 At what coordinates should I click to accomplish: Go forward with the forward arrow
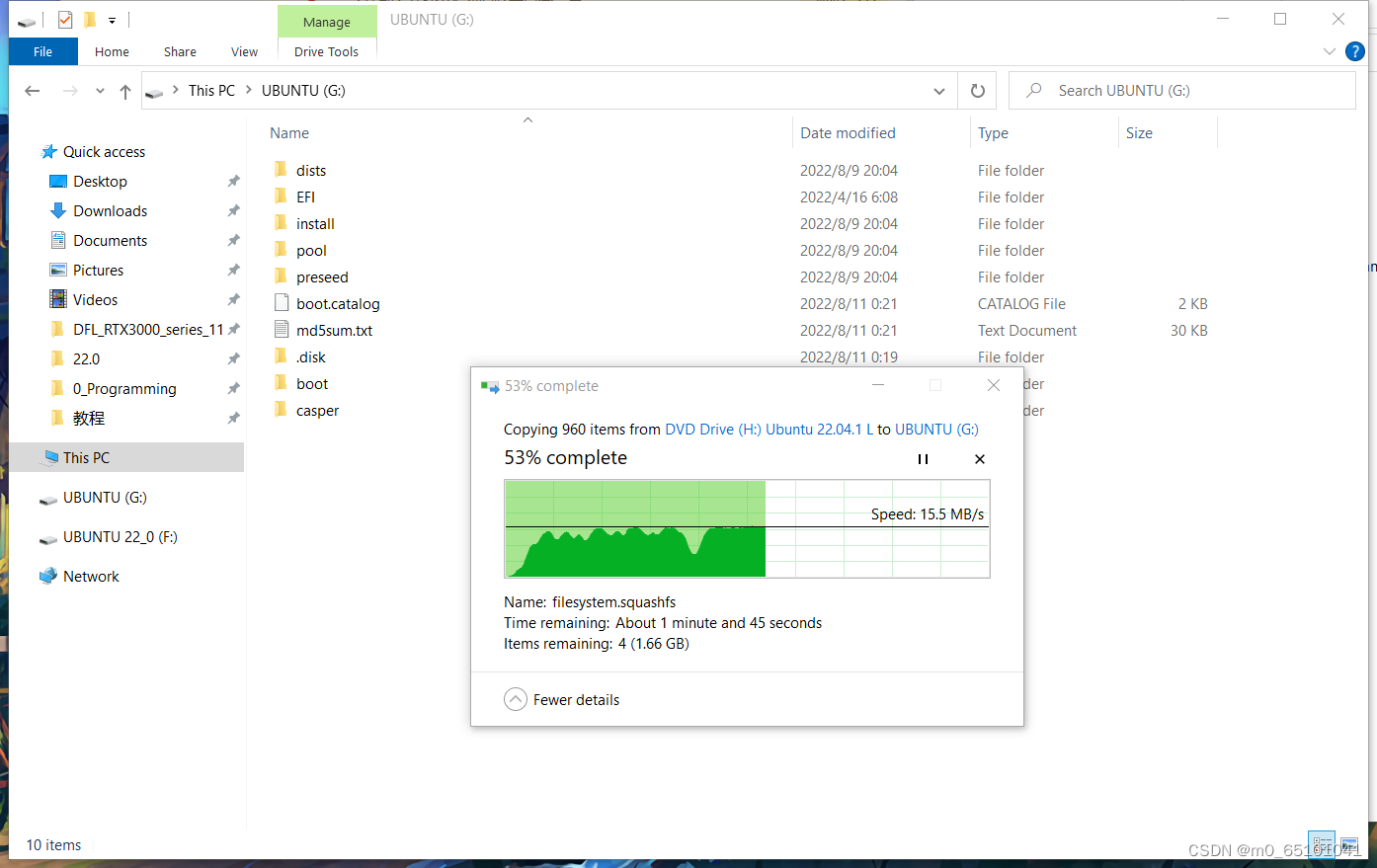(x=70, y=91)
